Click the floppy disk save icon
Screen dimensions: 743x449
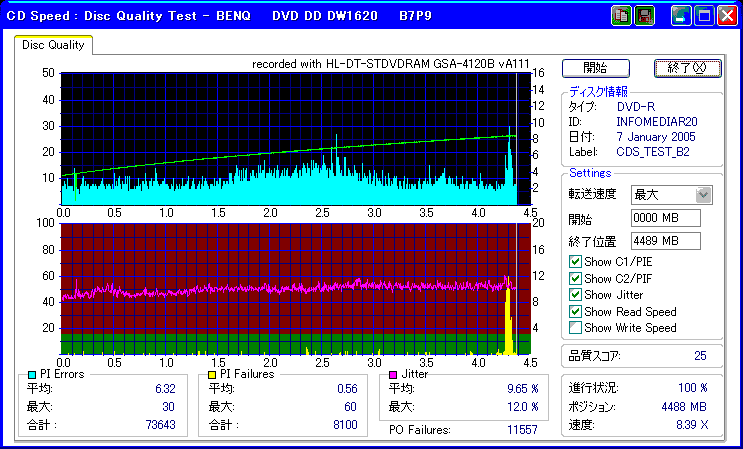(644, 16)
